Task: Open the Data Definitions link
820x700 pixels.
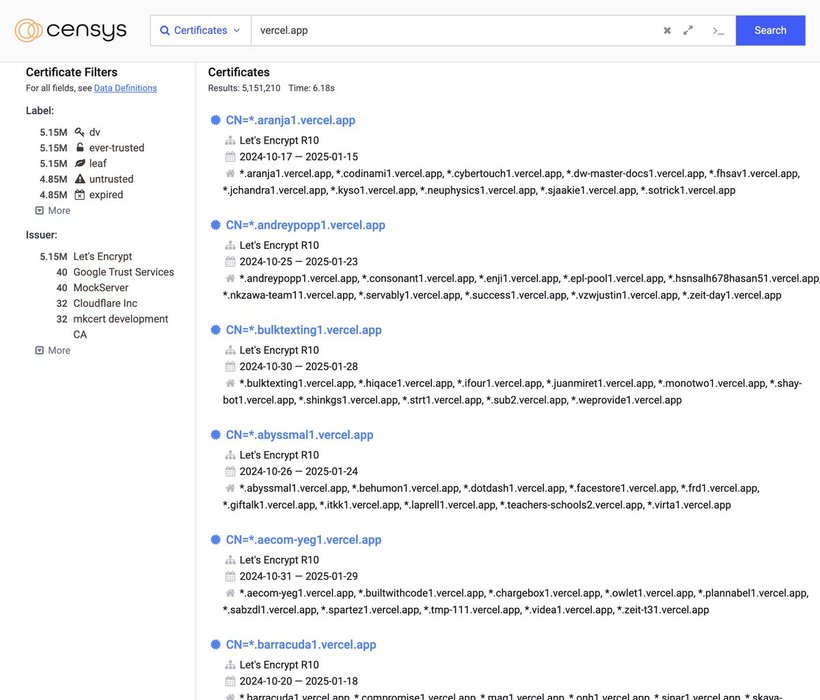Action: pos(126,88)
